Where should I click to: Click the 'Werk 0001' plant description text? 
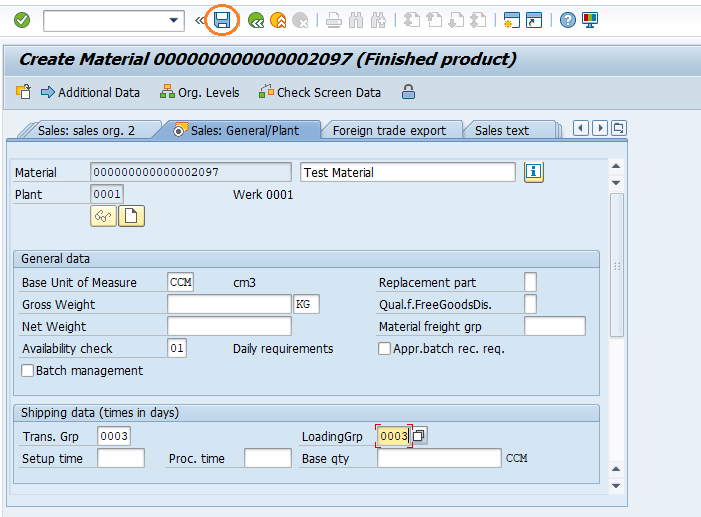tap(263, 195)
